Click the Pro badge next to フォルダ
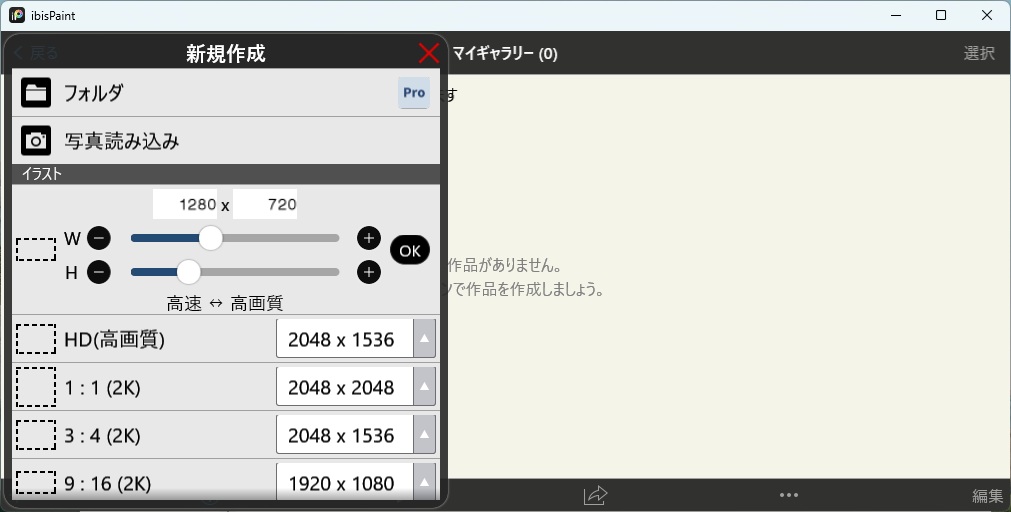The width and height of the screenshot is (1011, 512). click(x=414, y=93)
